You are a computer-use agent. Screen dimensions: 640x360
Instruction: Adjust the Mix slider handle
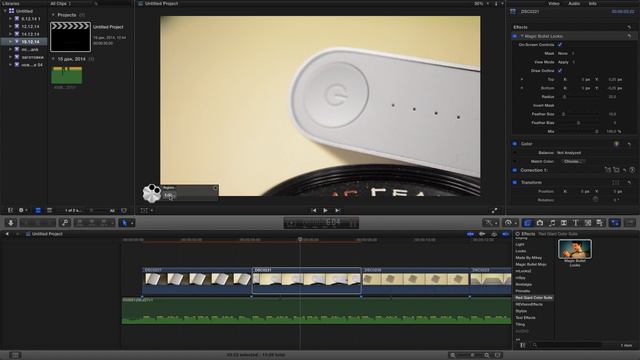point(597,131)
